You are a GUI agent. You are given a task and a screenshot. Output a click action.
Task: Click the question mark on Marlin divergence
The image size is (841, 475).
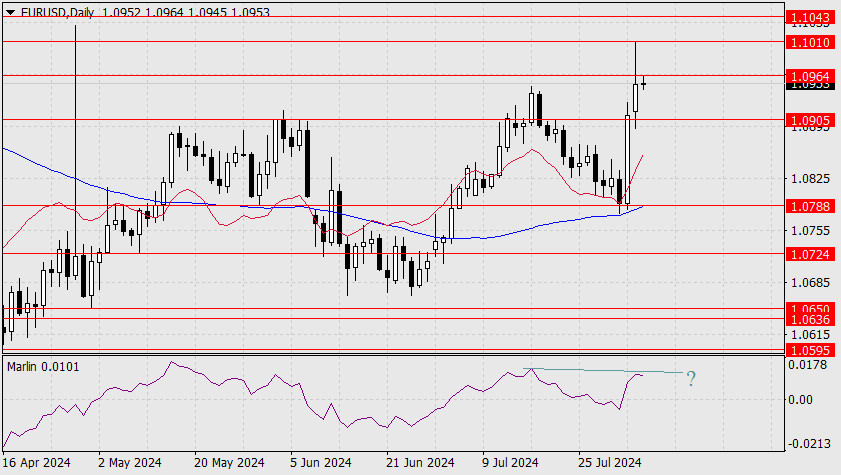691,378
